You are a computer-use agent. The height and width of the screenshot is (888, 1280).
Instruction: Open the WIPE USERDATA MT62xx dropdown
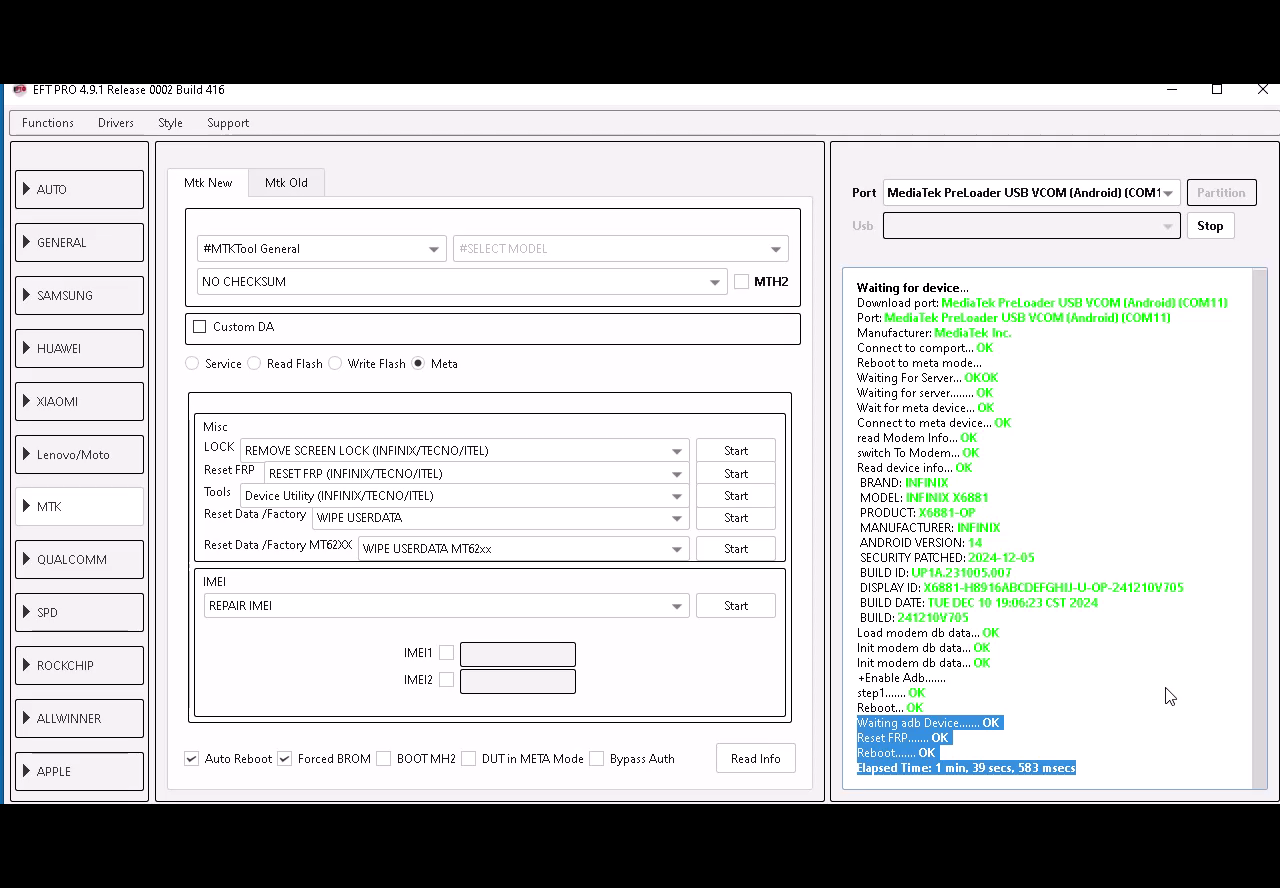(523, 549)
